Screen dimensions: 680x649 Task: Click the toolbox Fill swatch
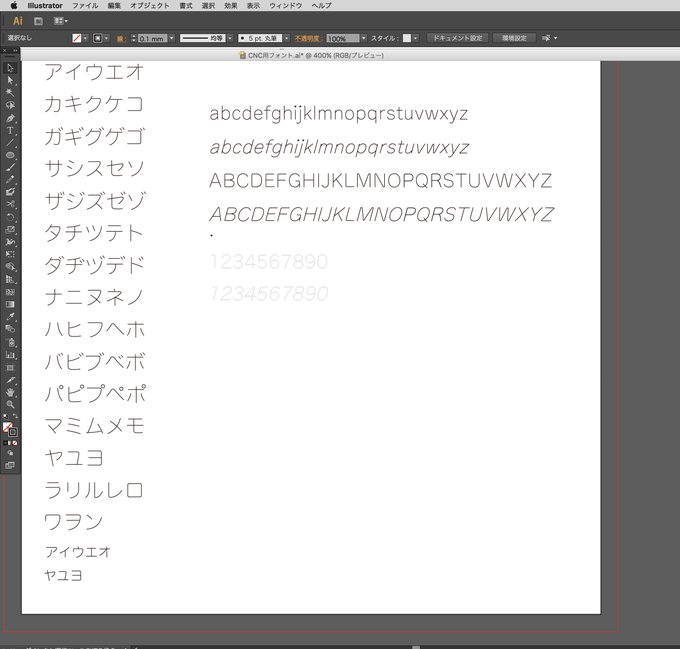pyautogui.click(x=7, y=427)
